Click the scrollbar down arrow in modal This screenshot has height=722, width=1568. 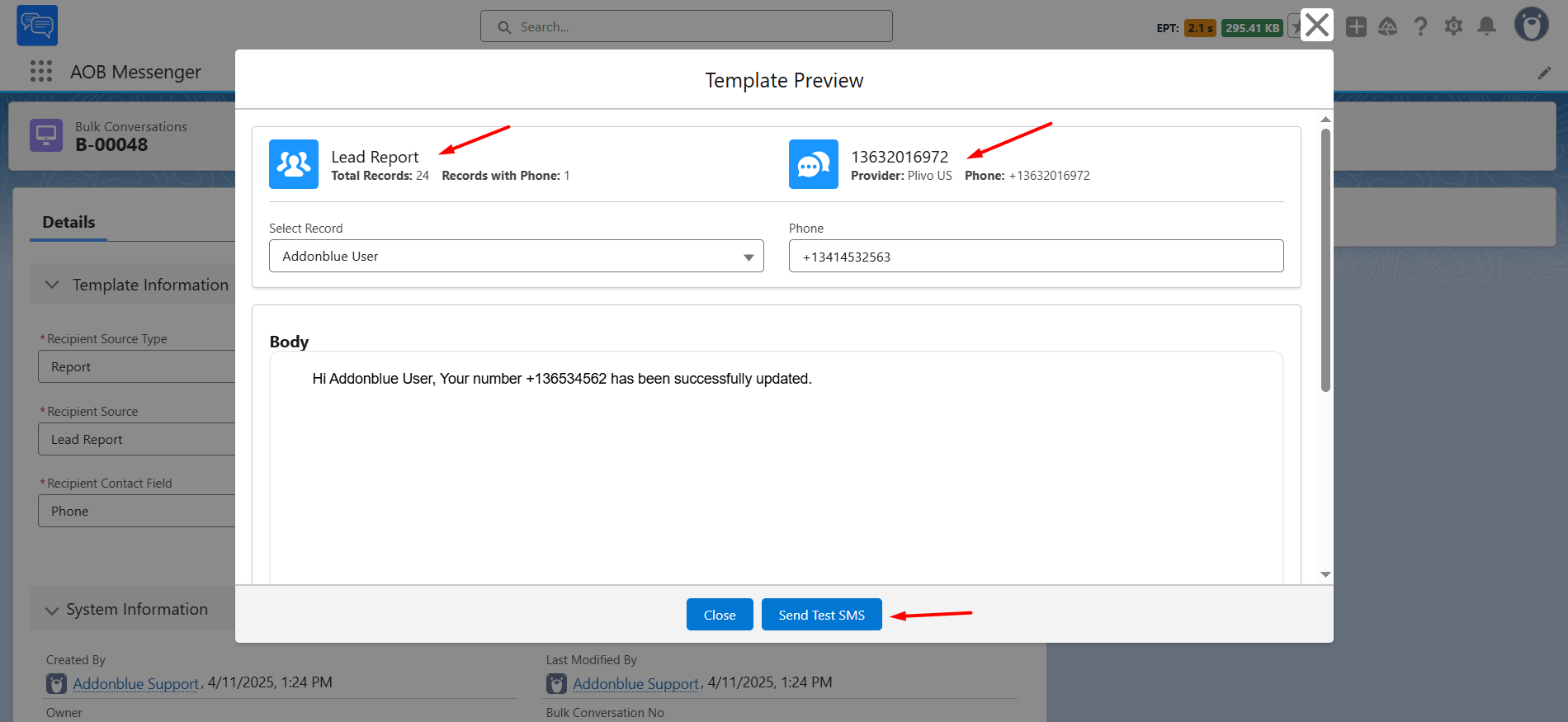pyautogui.click(x=1325, y=574)
